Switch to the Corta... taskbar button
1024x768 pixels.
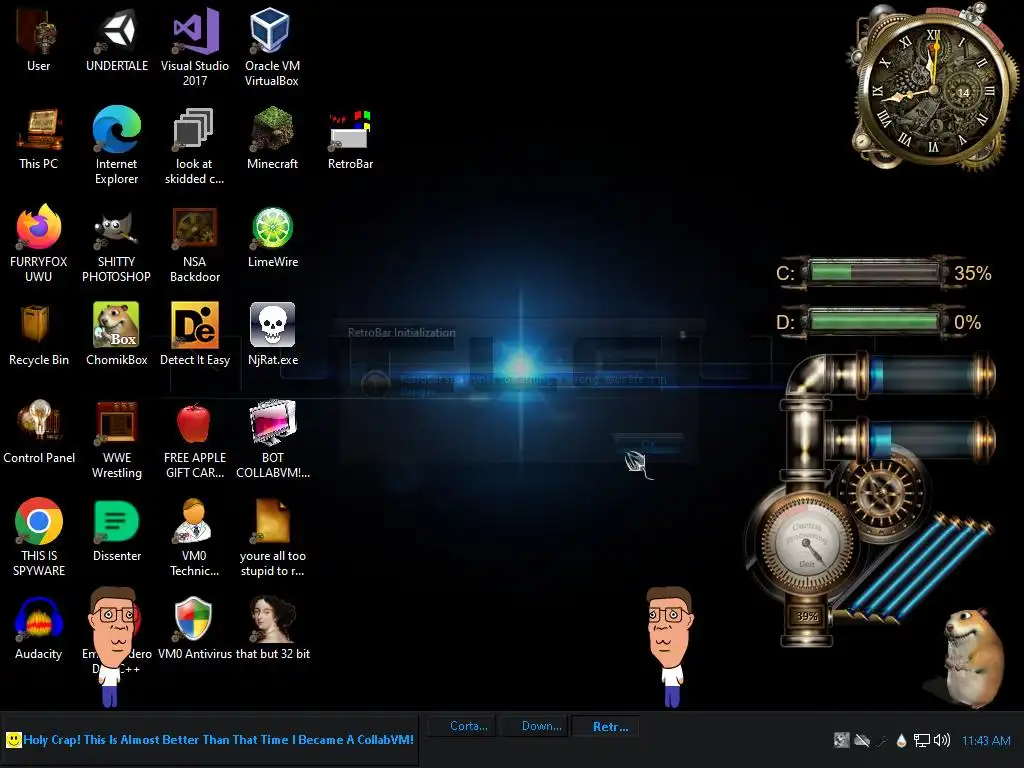pyautogui.click(x=462, y=726)
